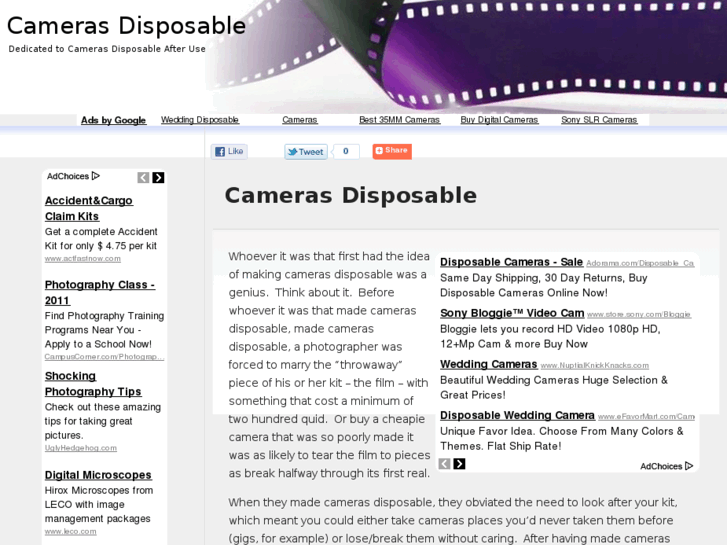Screen dimensions: 727x545
Task: Click tagline 'Dedicated to Cameras Disposable After Use'
Action: click(x=107, y=49)
